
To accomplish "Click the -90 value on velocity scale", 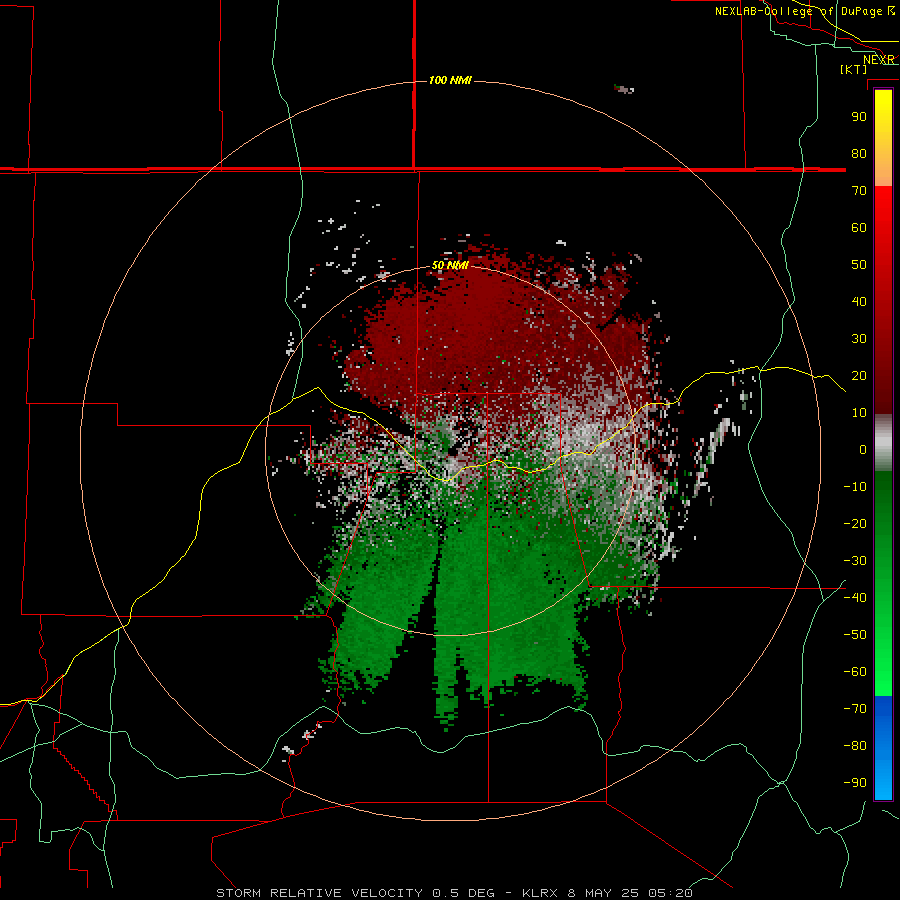I will (855, 783).
